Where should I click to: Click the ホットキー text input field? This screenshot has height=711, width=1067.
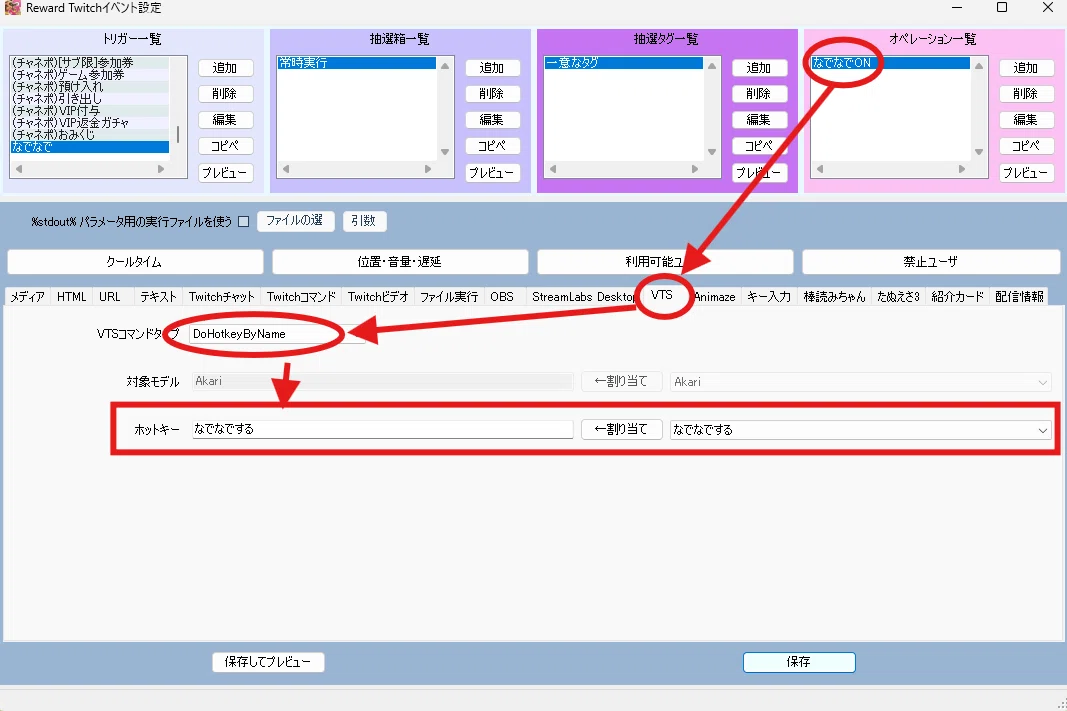(382, 429)
